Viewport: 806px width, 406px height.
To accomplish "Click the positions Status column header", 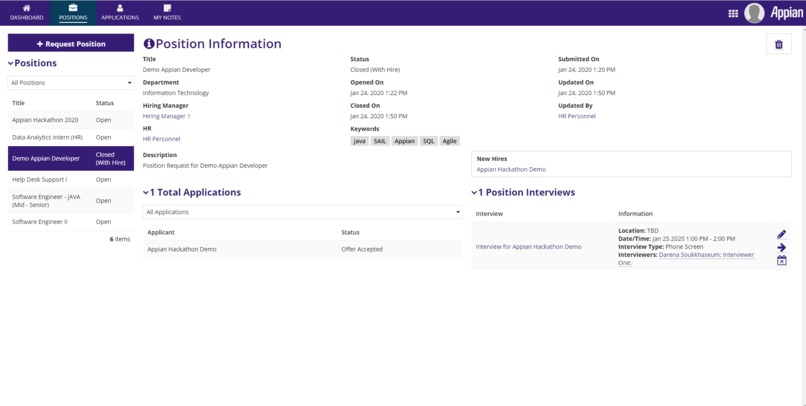I will 104,103.
